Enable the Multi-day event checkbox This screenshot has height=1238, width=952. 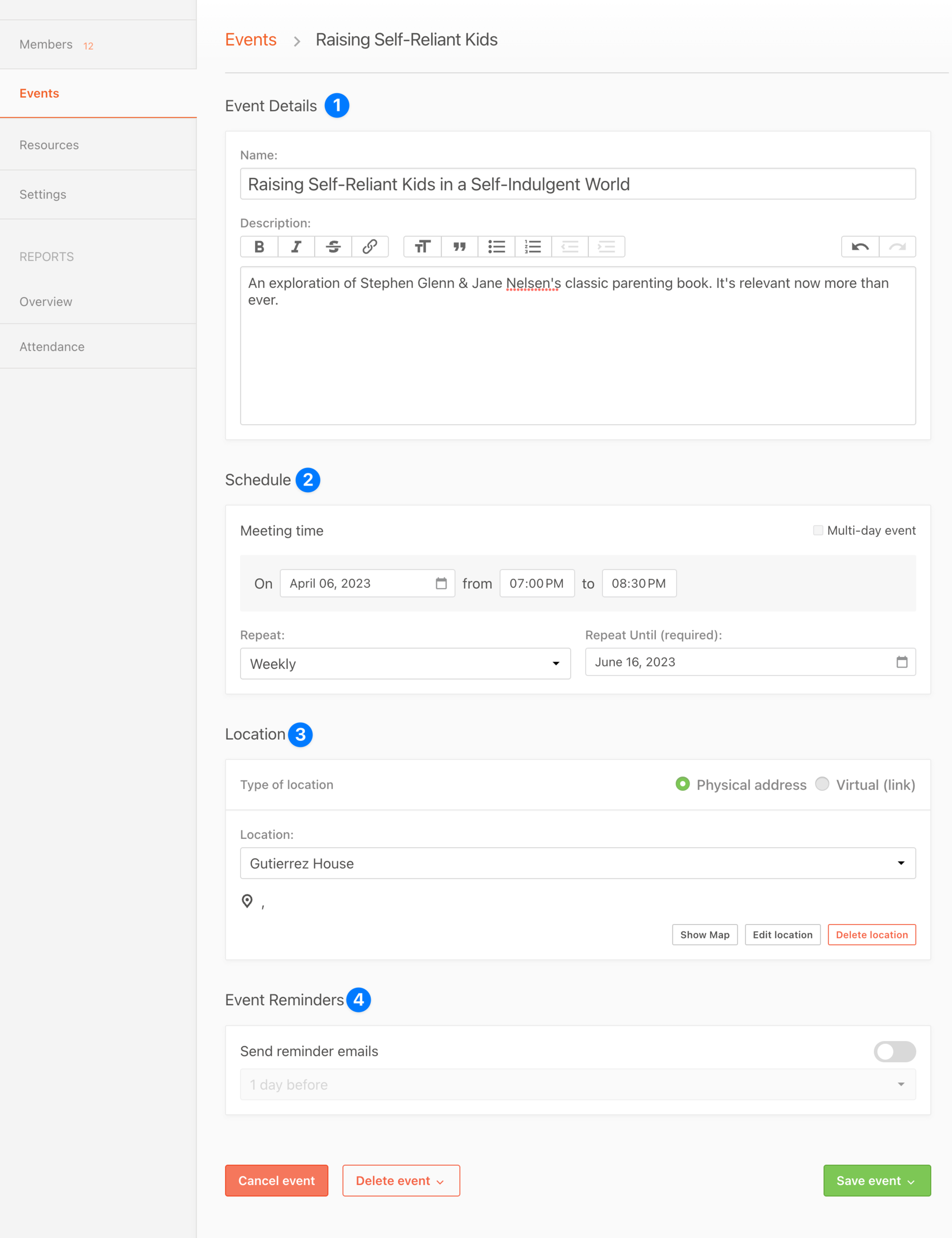[x=818, y=530]
